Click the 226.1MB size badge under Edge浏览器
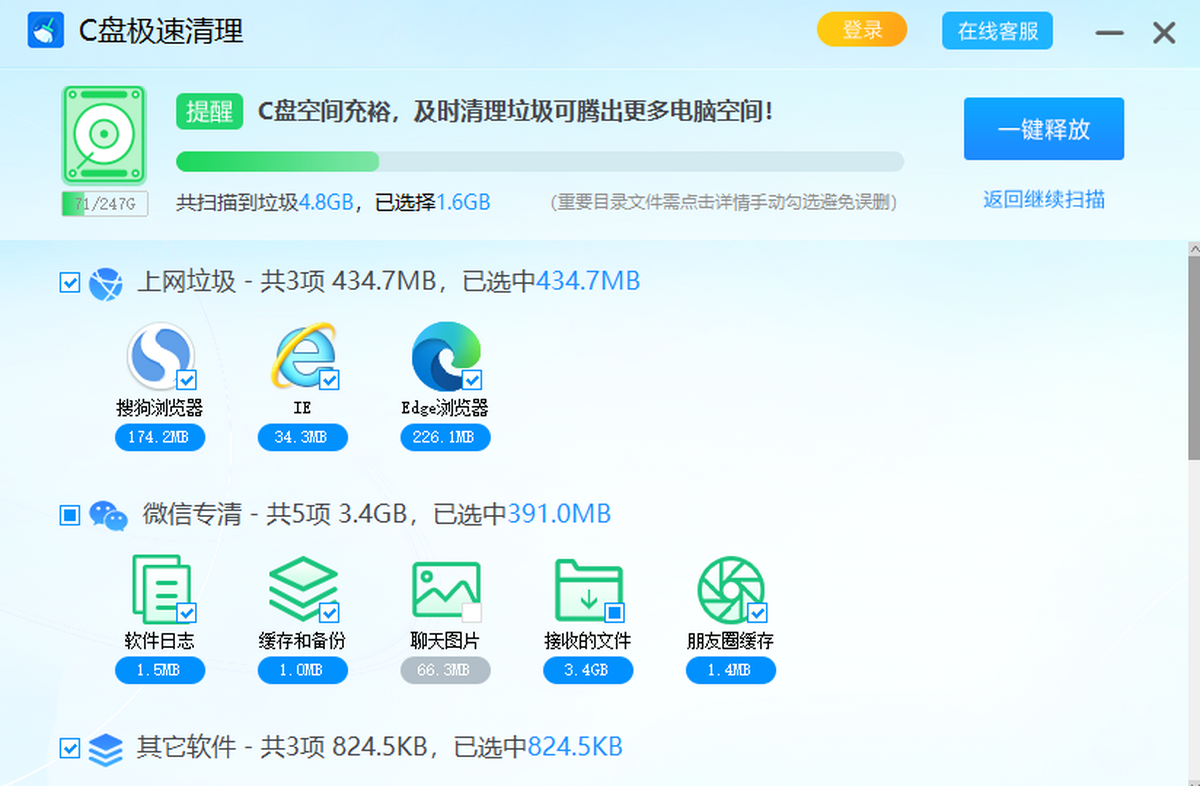The image size is (1200, 786). click(x=445, y=438)
